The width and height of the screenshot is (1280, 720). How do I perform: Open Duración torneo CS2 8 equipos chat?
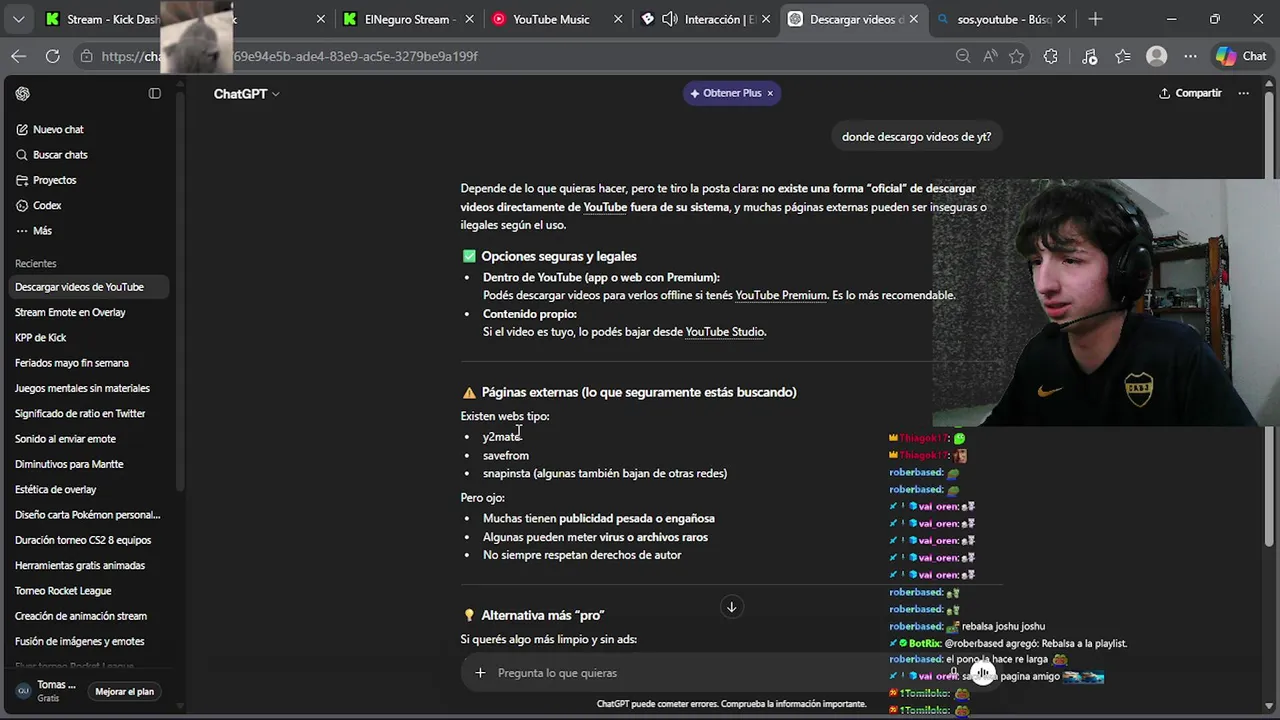pos(86,540)
